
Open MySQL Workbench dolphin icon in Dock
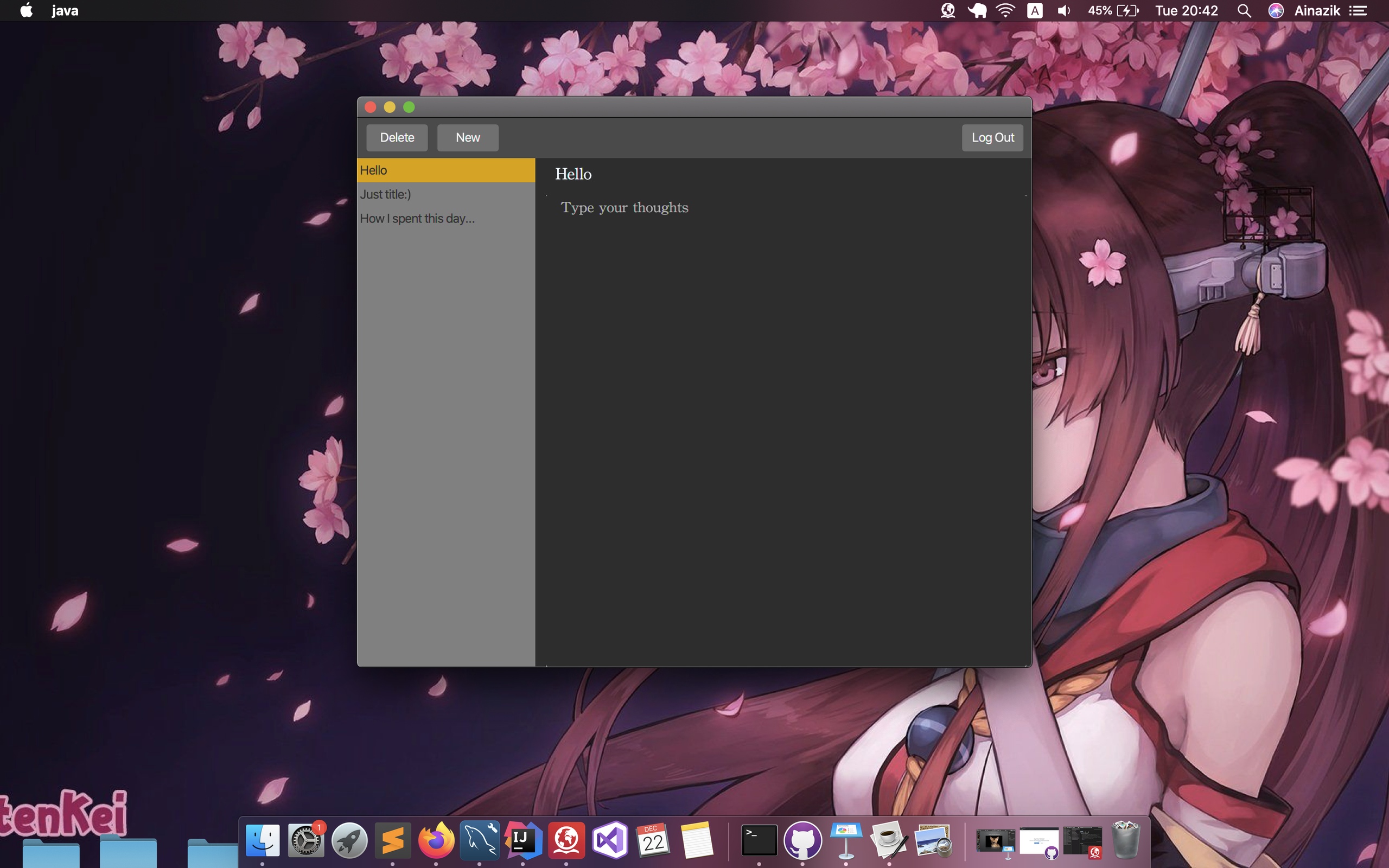(x=480, y=841)
